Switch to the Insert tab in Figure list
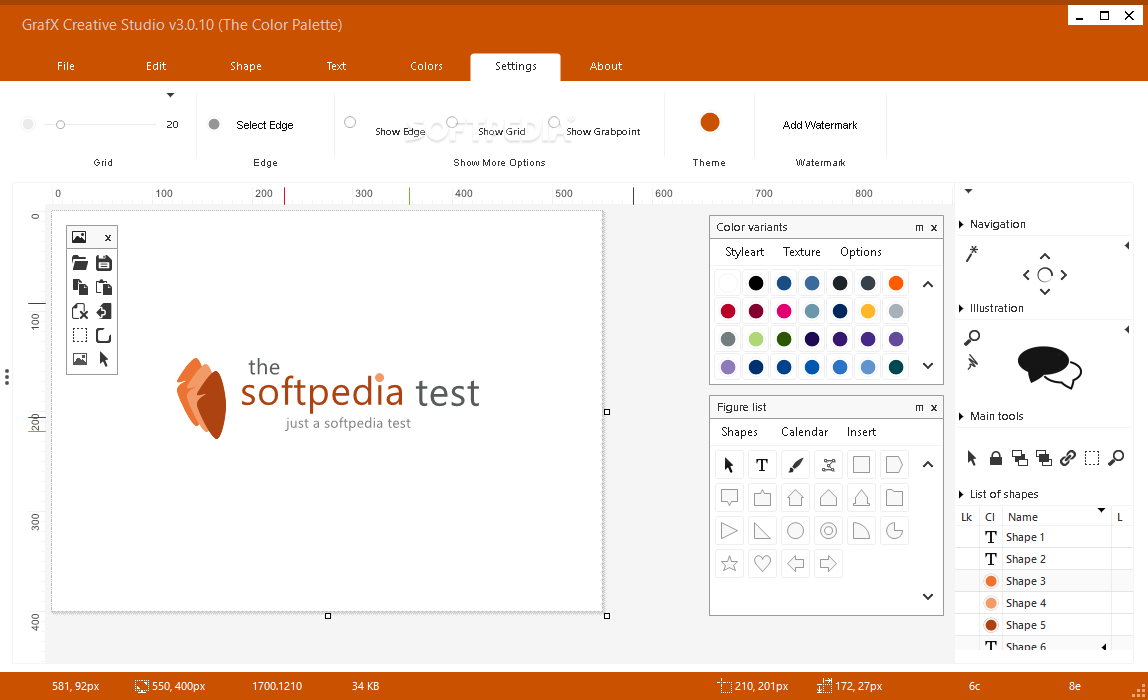Screen dimensions: 1148x700 coord(862,432)
